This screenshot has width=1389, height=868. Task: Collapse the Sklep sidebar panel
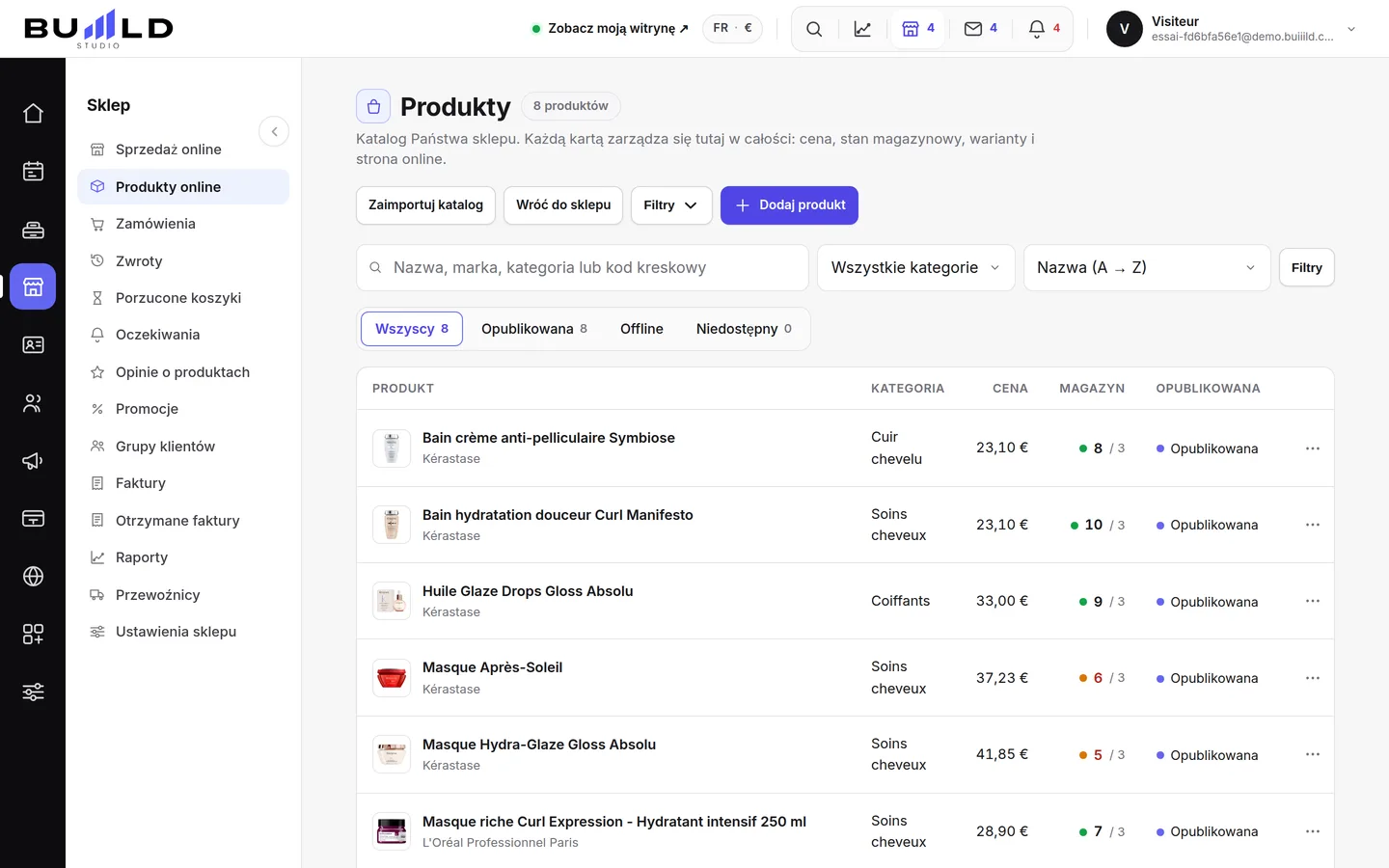click(x=274, y=131)
